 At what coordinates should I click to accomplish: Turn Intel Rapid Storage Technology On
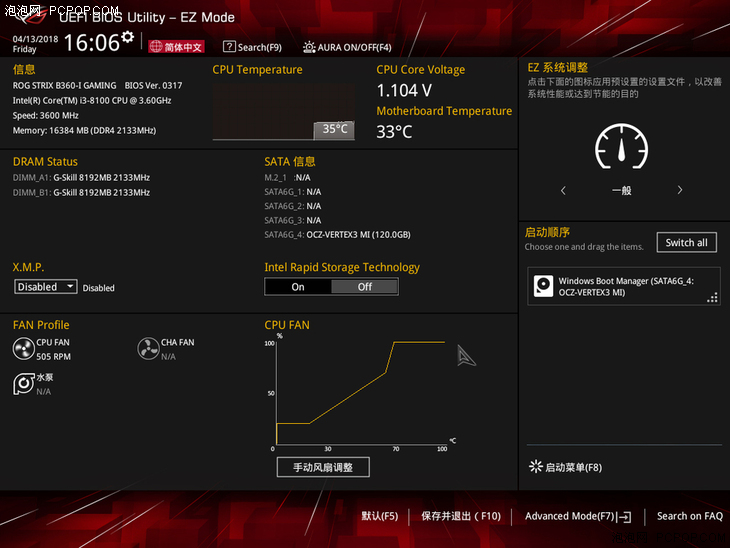point(298,287)
